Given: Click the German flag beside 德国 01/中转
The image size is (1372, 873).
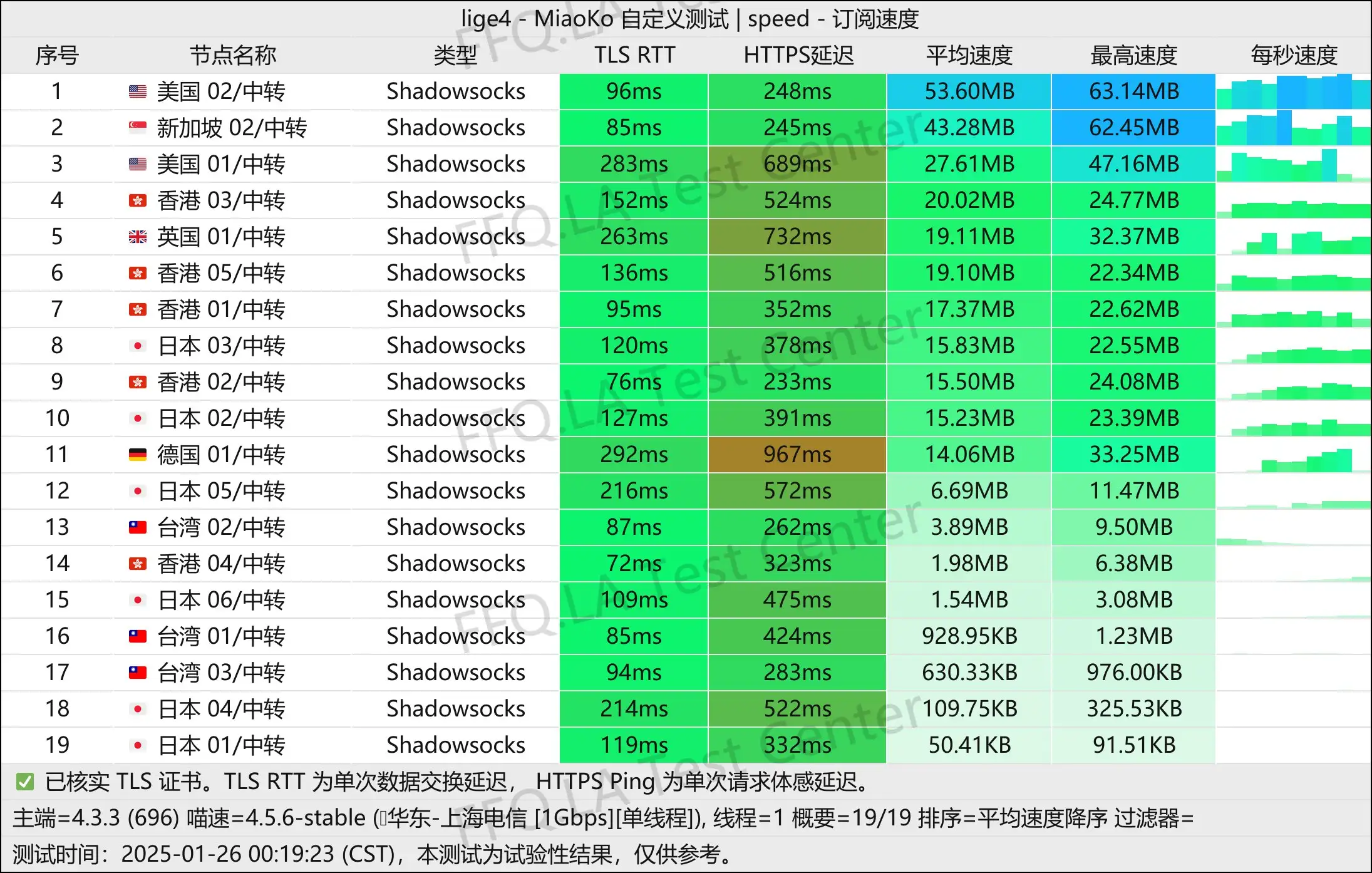Looking at the screenshot, I should pos(137,455).
